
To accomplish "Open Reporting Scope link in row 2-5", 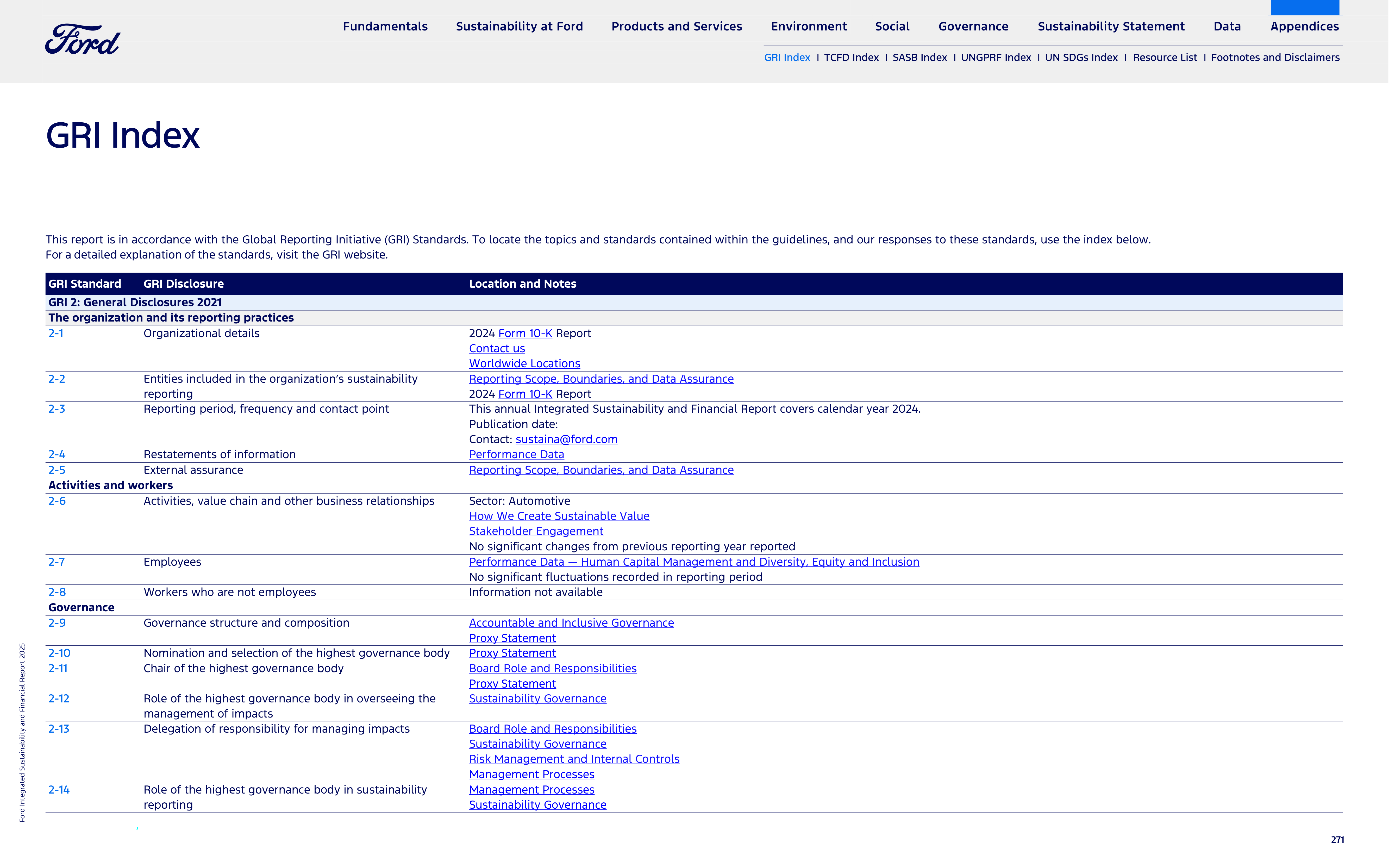I will 601,470.
